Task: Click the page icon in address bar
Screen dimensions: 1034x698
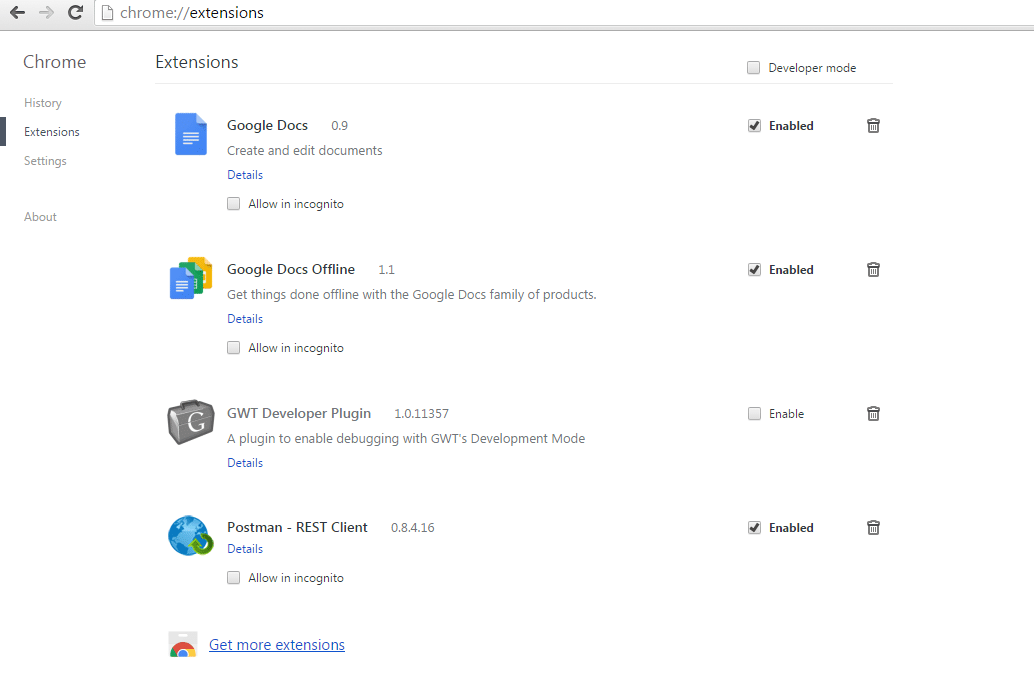Action: pyautogui.click(x=107, y=13)
